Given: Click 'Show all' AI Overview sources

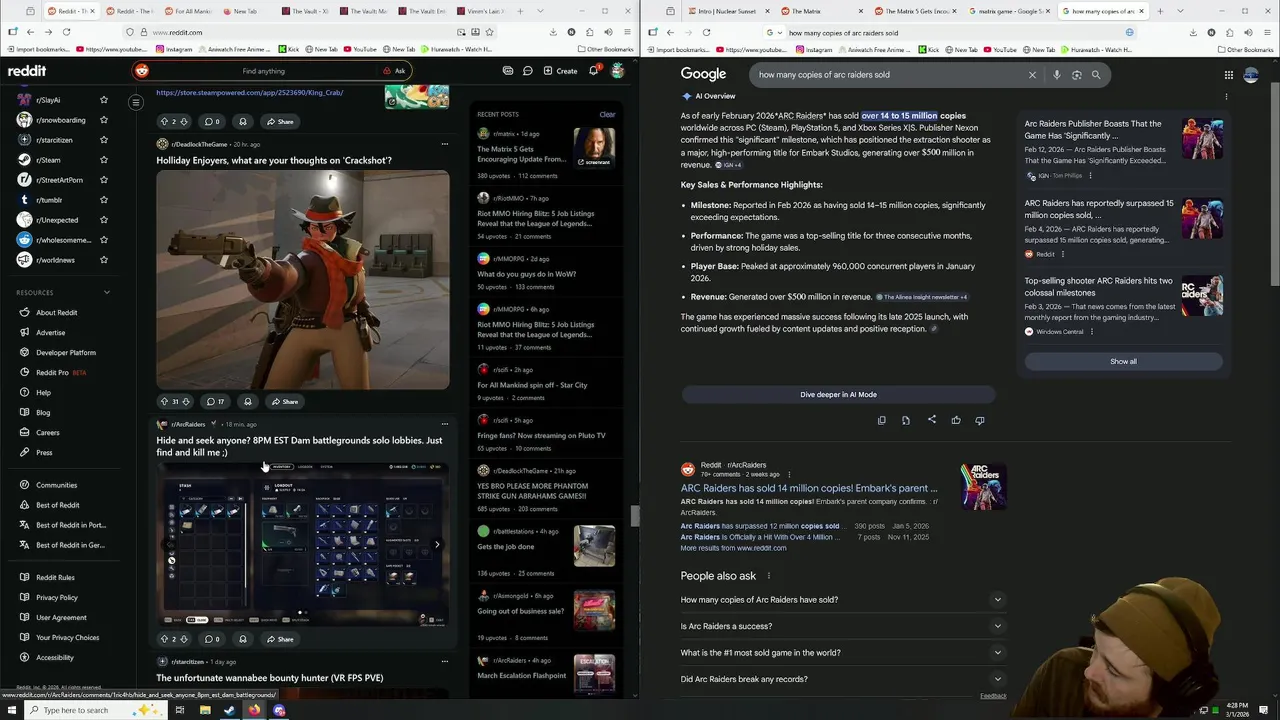Looking at the screenshot, I should [x=1123, y=362].
